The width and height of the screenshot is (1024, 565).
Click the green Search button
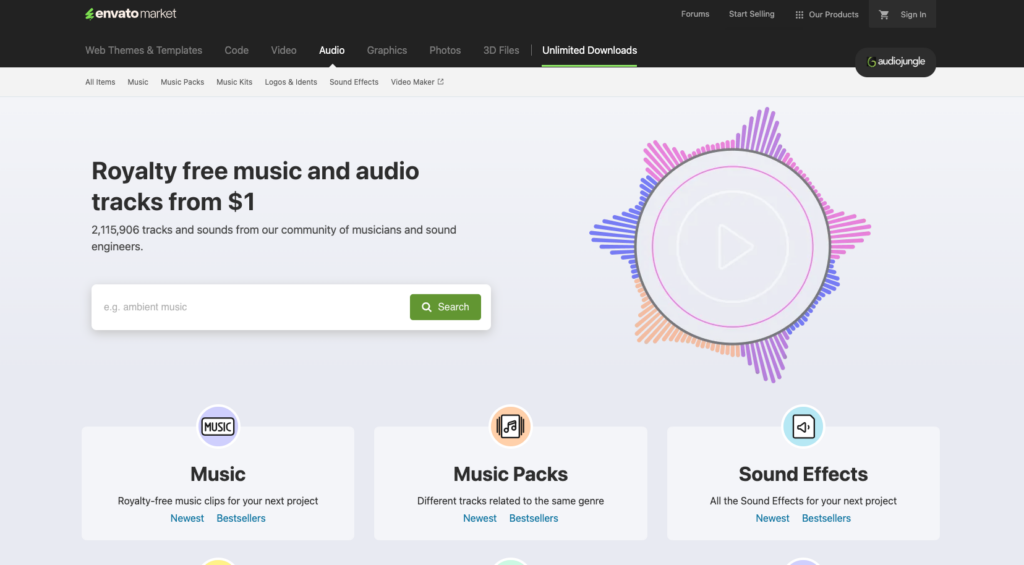click(445, 307)
